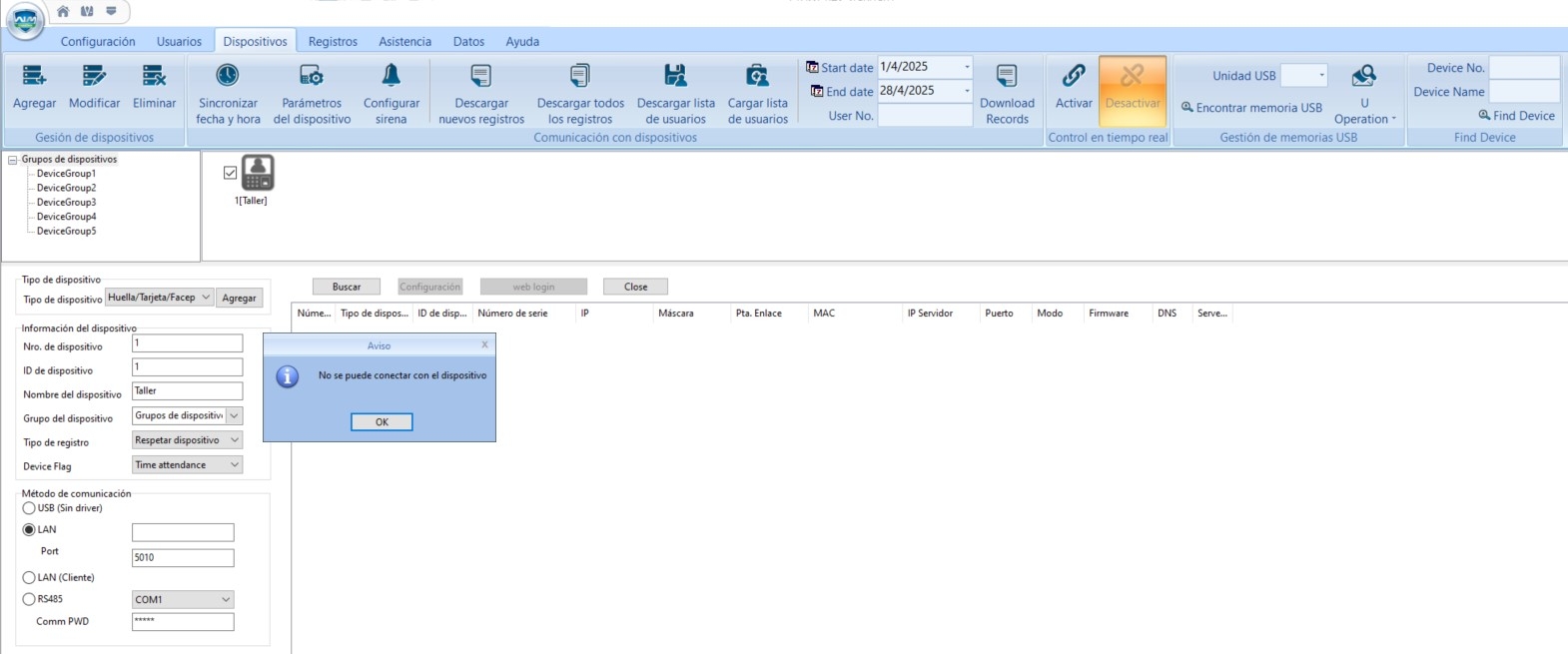Click the quick access dropdown arrow icon
The height and width of the screenshot is (654, 1568).
111,11
